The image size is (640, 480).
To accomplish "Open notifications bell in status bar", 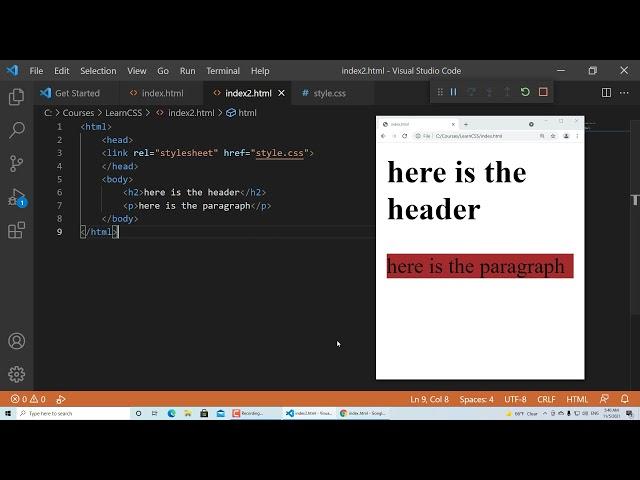I will (624, 399).
